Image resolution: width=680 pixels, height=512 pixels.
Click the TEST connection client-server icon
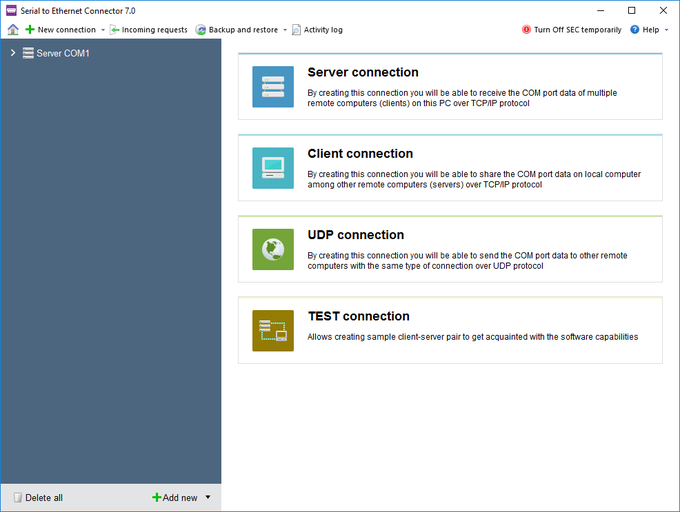pyautogui.click(x=273, y=330)
